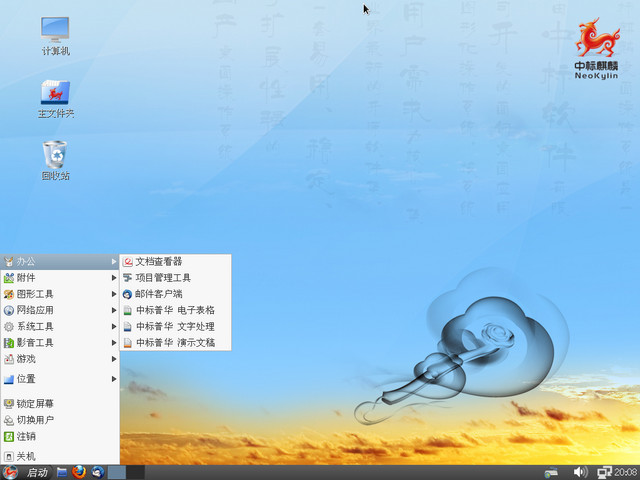The image size is (640, 480).
Task: Open the 主文件夹 home folder icon
Action: (56, 95)
